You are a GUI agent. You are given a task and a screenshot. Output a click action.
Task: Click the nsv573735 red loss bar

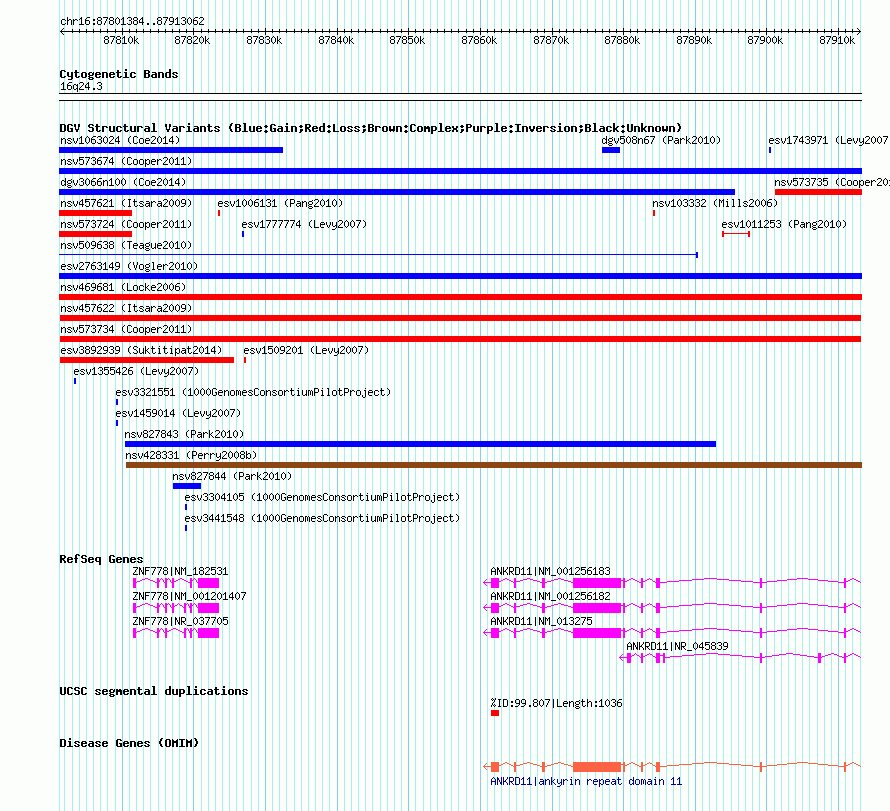point(818,192)
